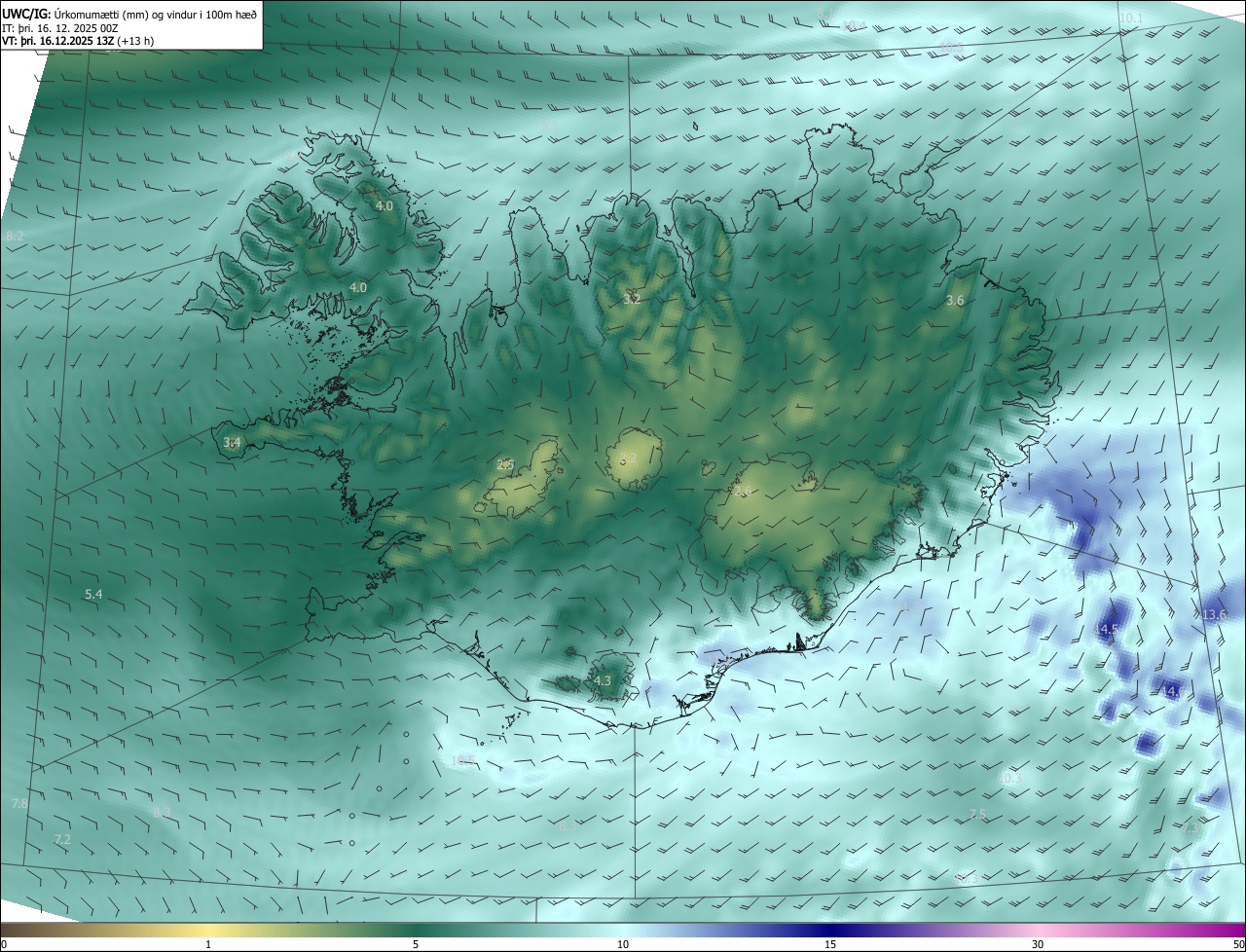Click the tick labeled 30 on the color scale
Image resolution: width=1246 pixels, height=952 pixels.
point(1038,944)
